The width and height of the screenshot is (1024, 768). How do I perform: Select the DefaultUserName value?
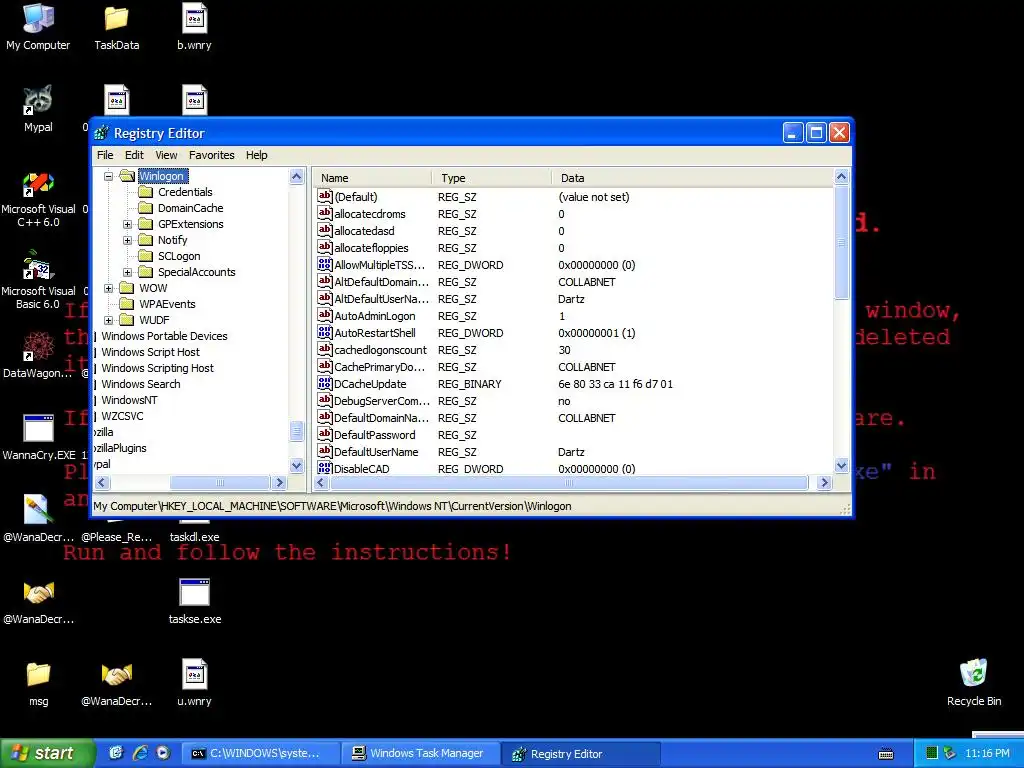(376, 452)
